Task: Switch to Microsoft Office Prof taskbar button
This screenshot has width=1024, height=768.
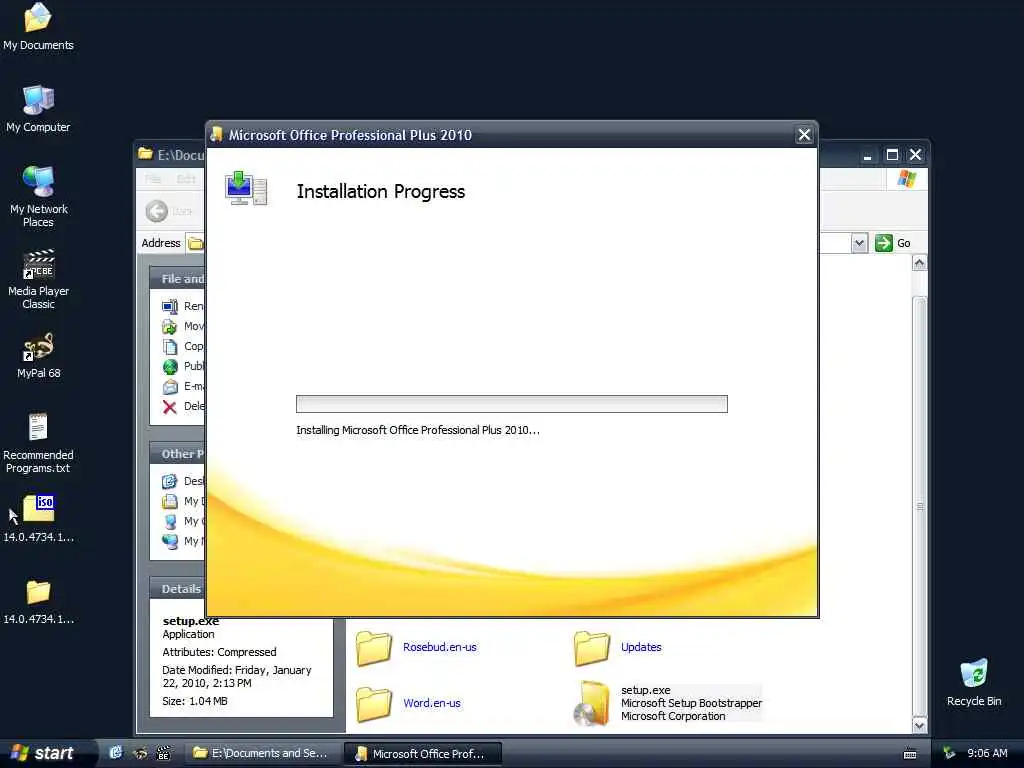Action: [x=423, y=754]
